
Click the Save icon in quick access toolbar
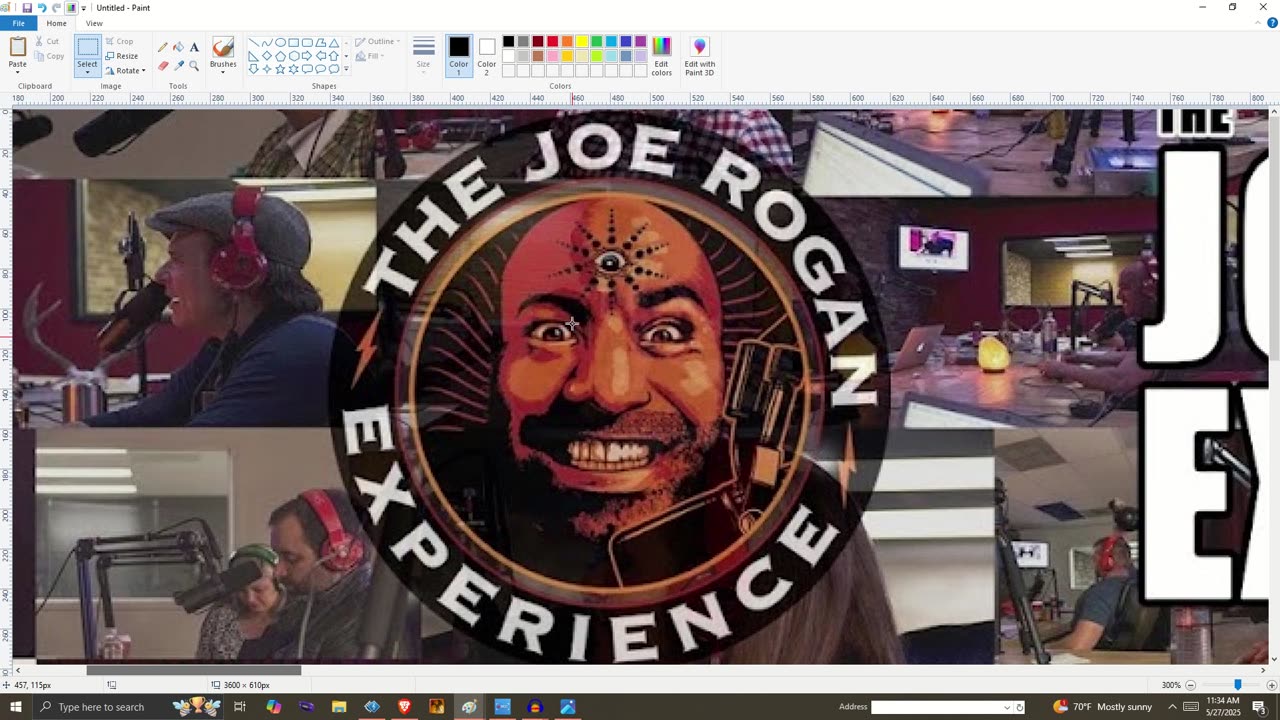27,8
